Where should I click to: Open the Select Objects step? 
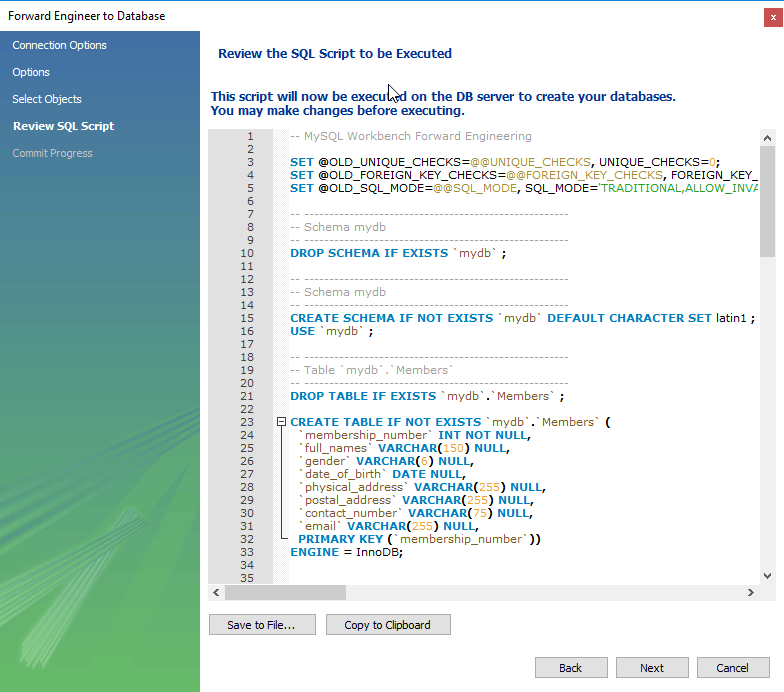[x=47, y=99]
